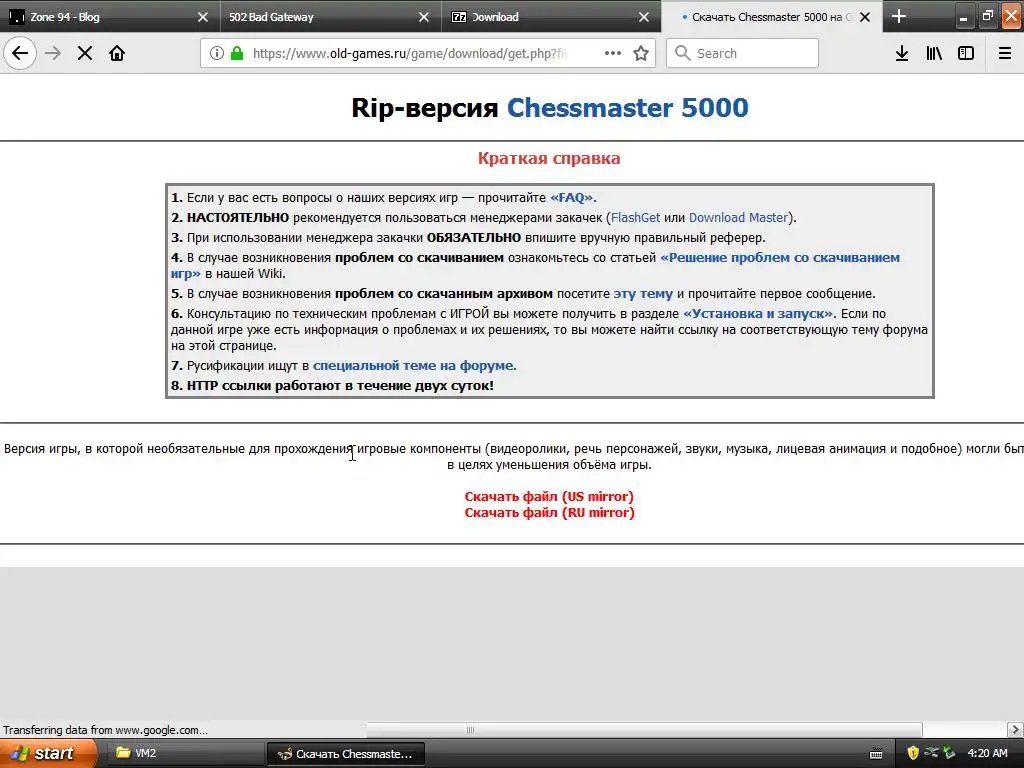1024x768 pixels.
Task: Click the security shield tray icon
Action: pyautogui.click(x=913, y=753)
